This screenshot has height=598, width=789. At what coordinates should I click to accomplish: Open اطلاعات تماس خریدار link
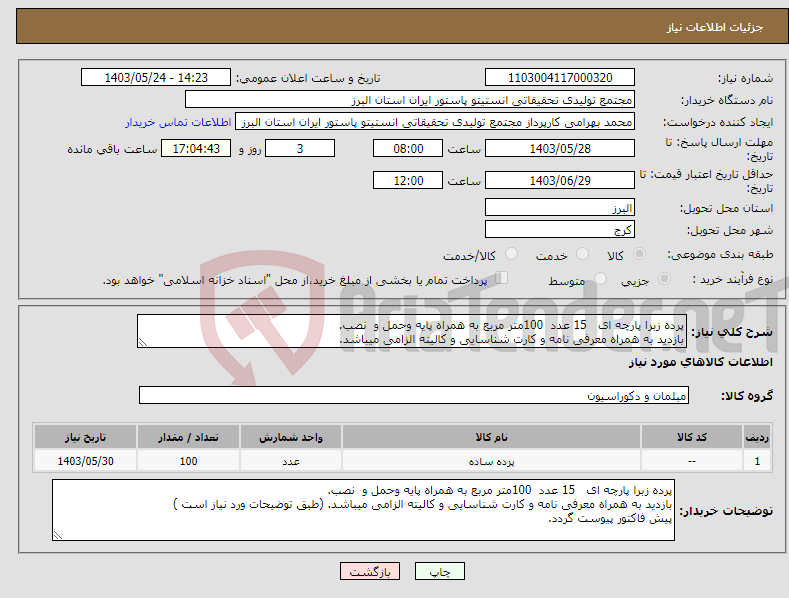tap(178, 122)
